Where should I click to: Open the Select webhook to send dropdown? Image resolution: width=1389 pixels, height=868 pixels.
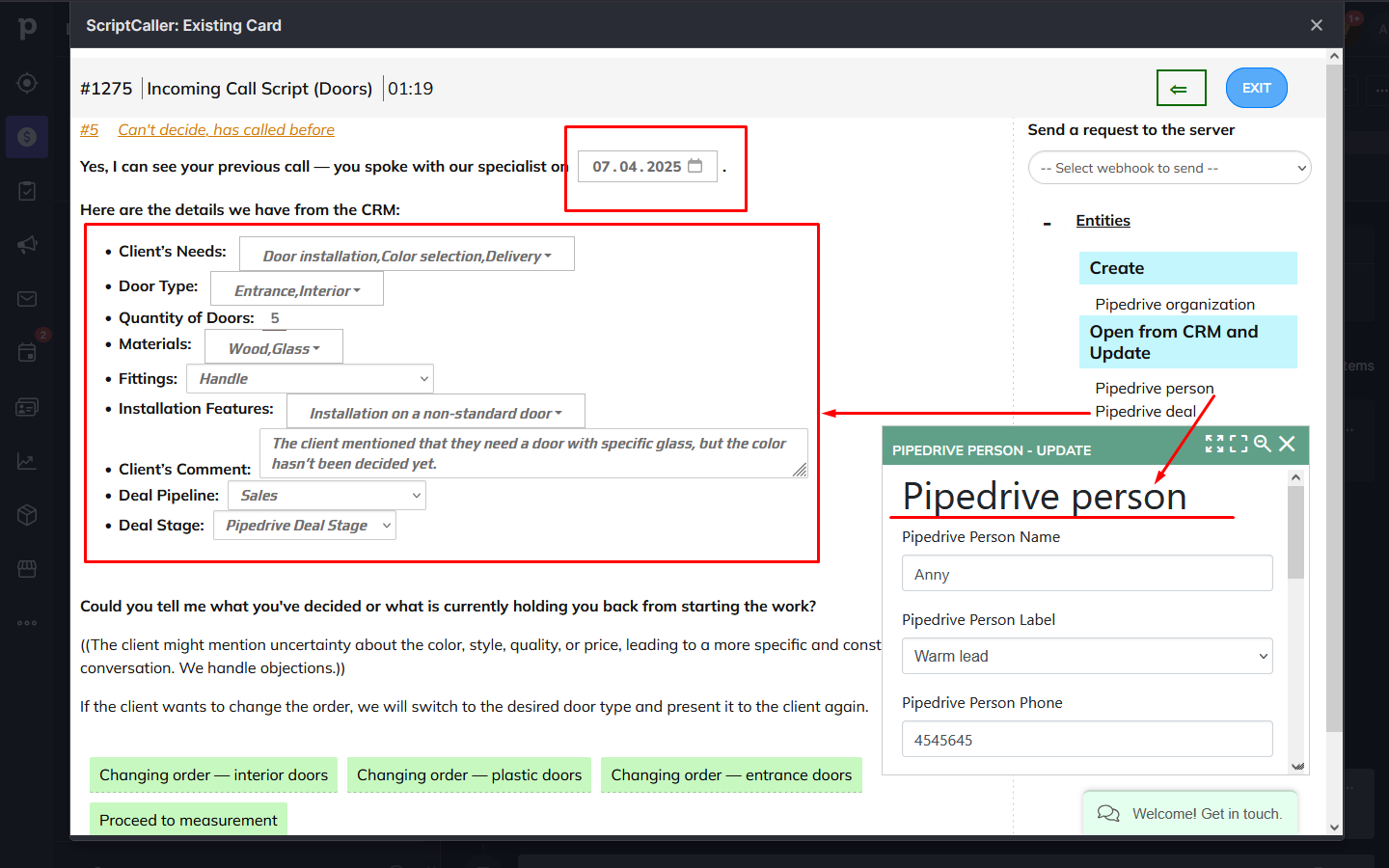[1169, 168]
